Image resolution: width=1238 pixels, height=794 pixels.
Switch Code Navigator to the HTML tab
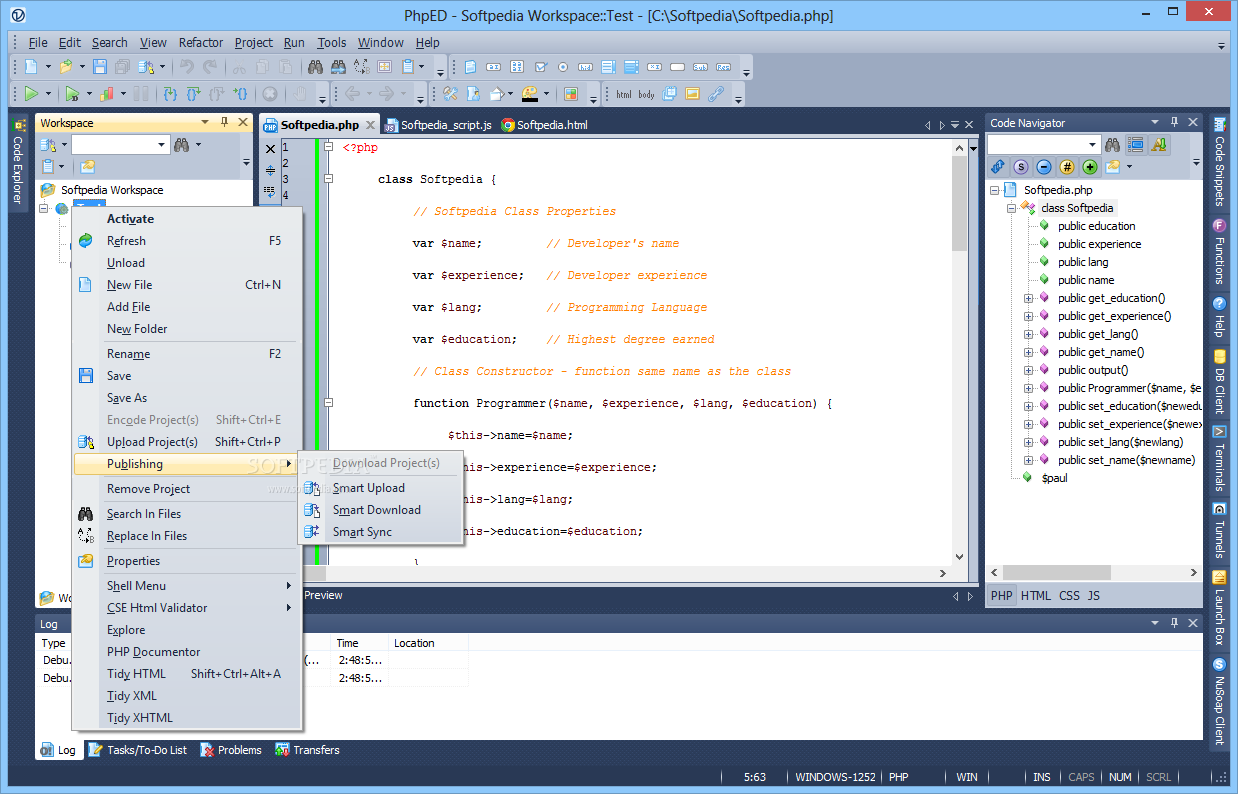click(x=1036, y=595)
